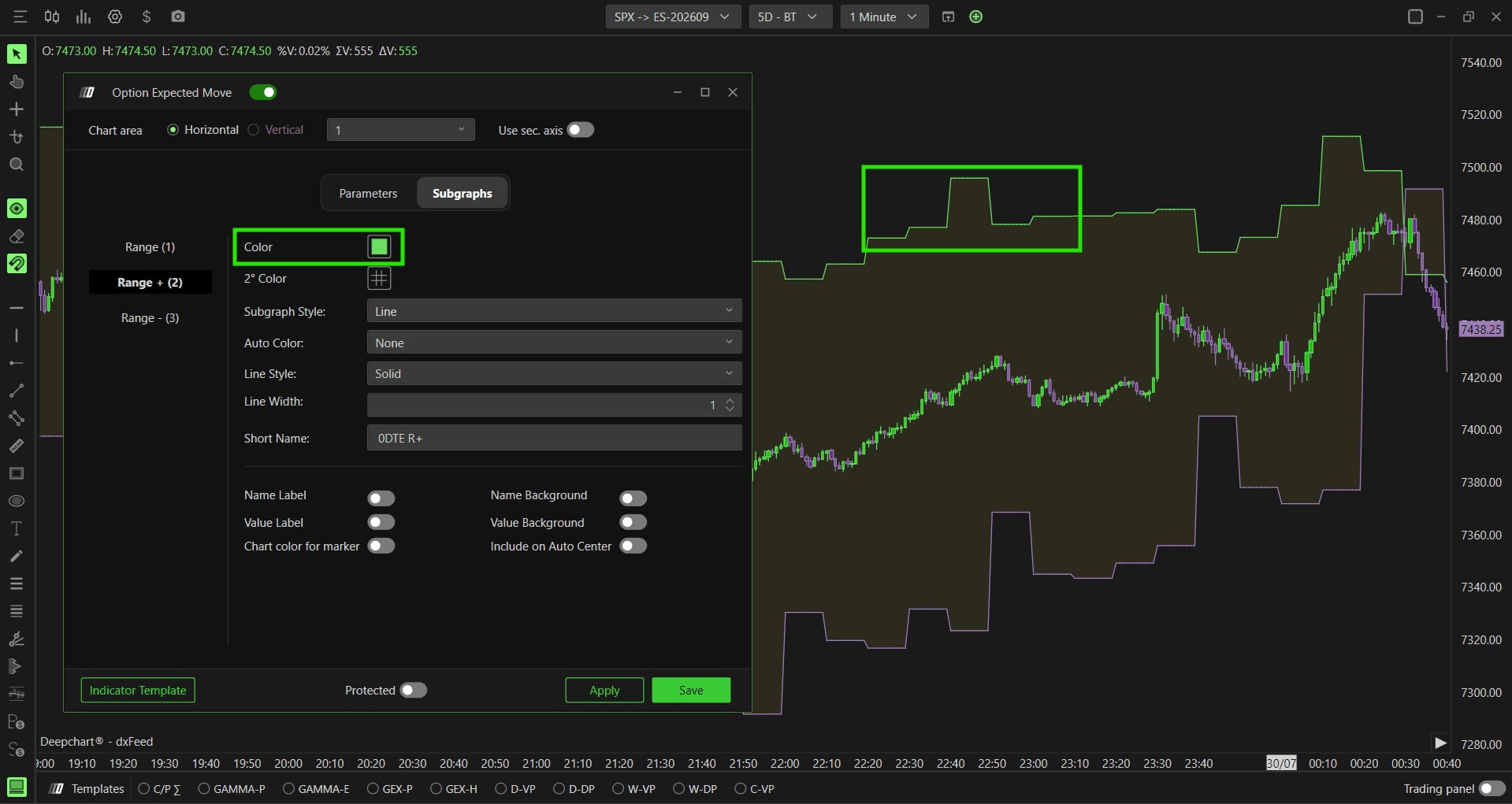Open the 1 Minute timeframe dropdown

[884, 17]
